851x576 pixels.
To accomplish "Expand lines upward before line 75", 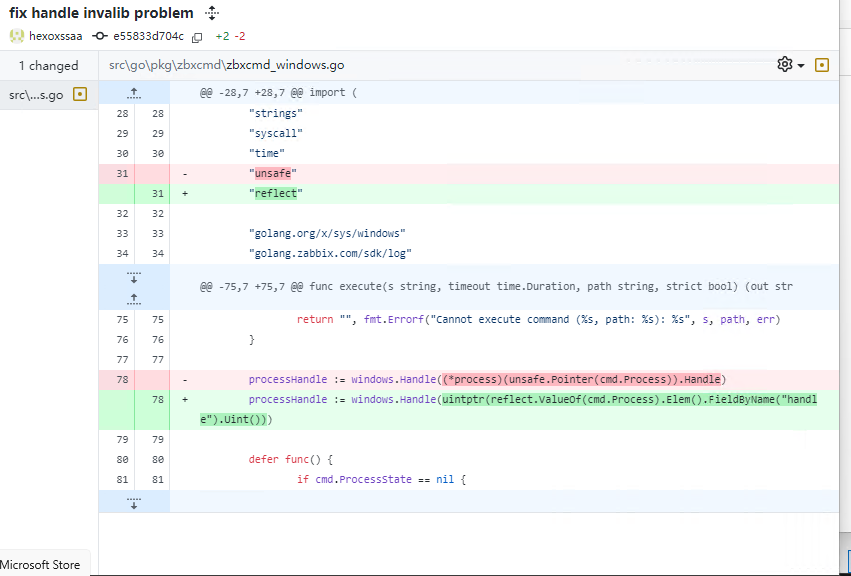I will [x=134, y=297].
